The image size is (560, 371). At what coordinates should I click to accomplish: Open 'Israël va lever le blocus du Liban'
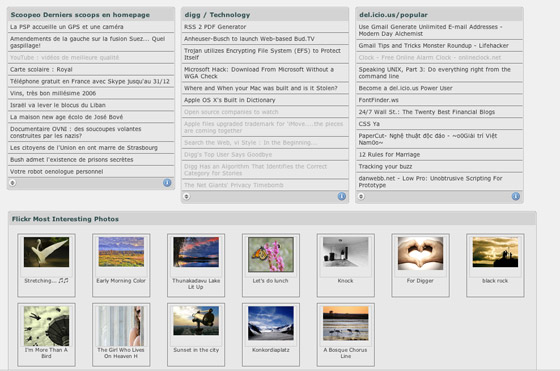click(58, 105)
